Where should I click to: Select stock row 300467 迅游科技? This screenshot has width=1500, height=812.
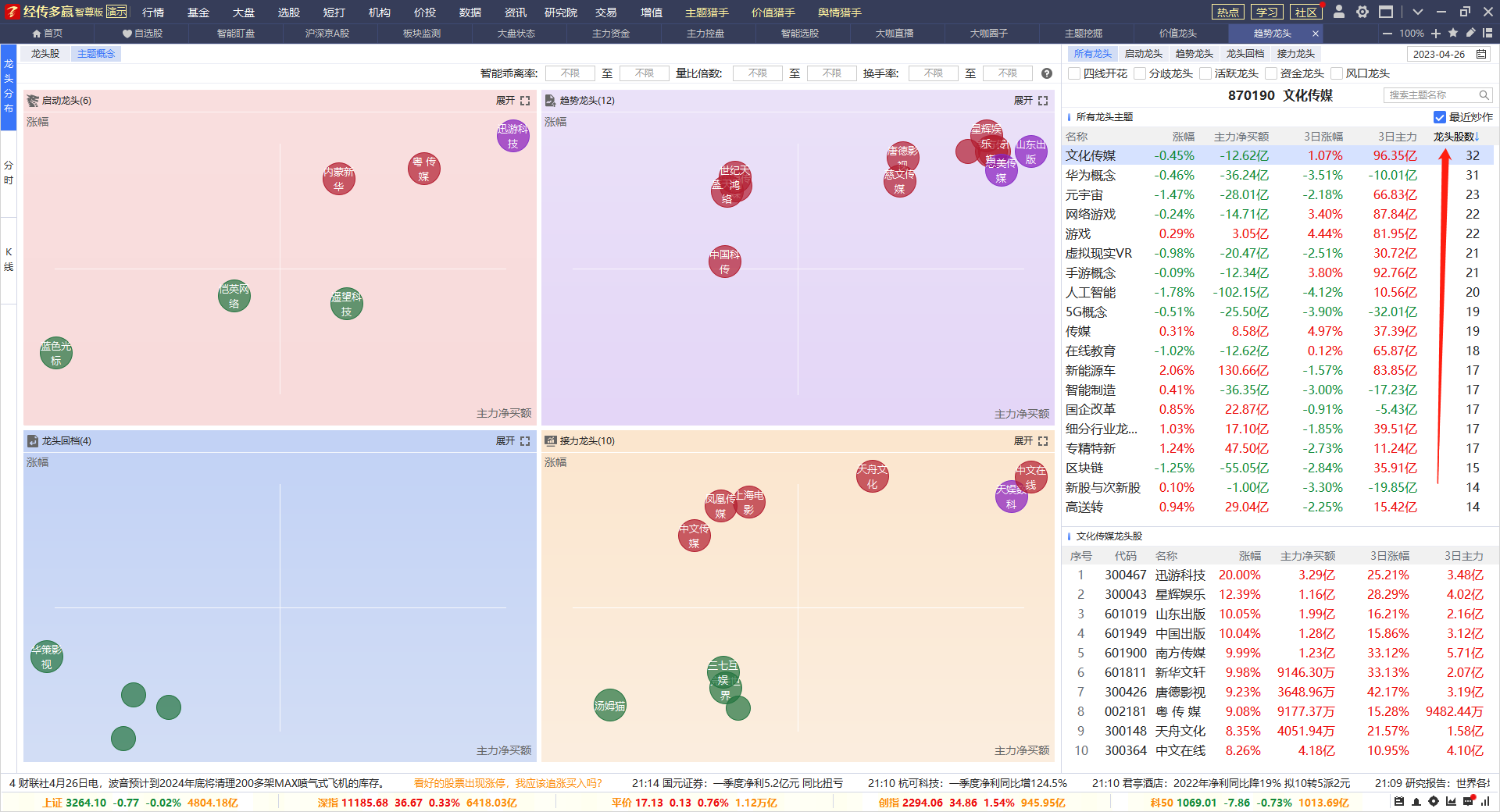pos(1278,575)
